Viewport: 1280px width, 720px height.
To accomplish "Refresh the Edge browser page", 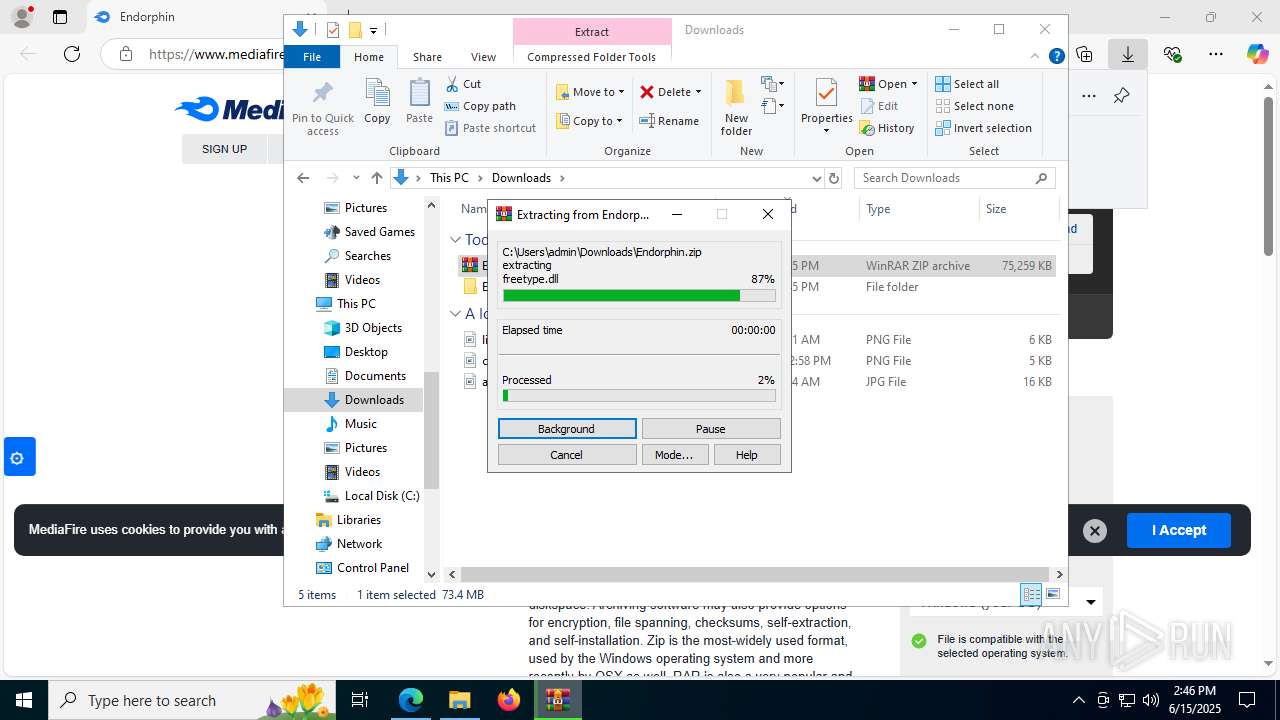I will tap(71, 54).
